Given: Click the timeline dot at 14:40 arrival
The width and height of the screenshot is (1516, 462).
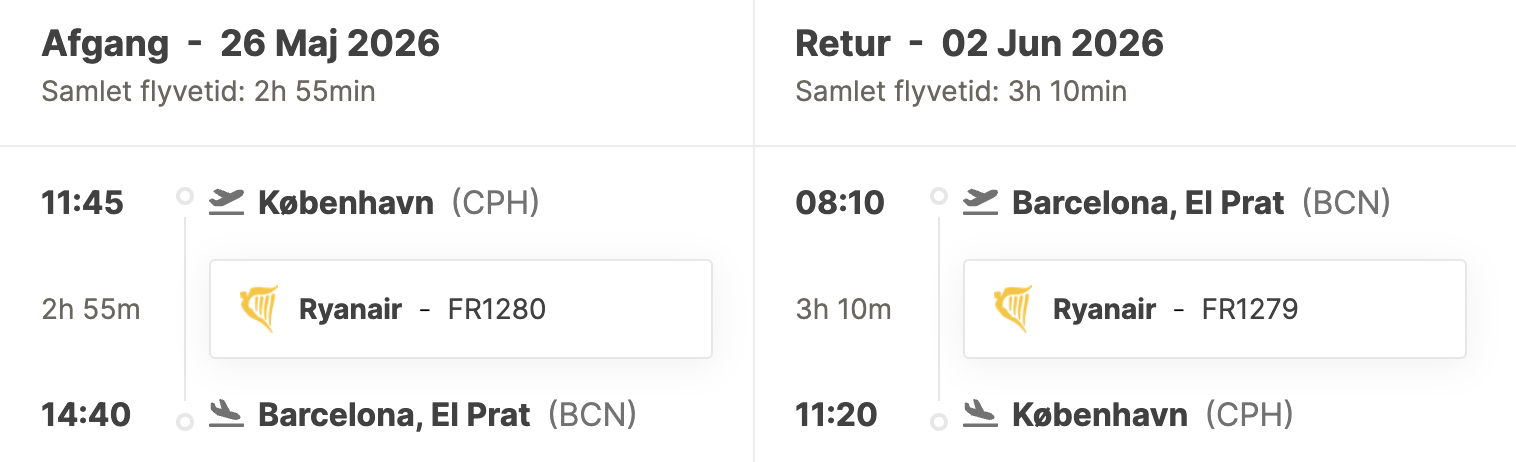Looking at the screenshot, I should (x=184, y=422).
